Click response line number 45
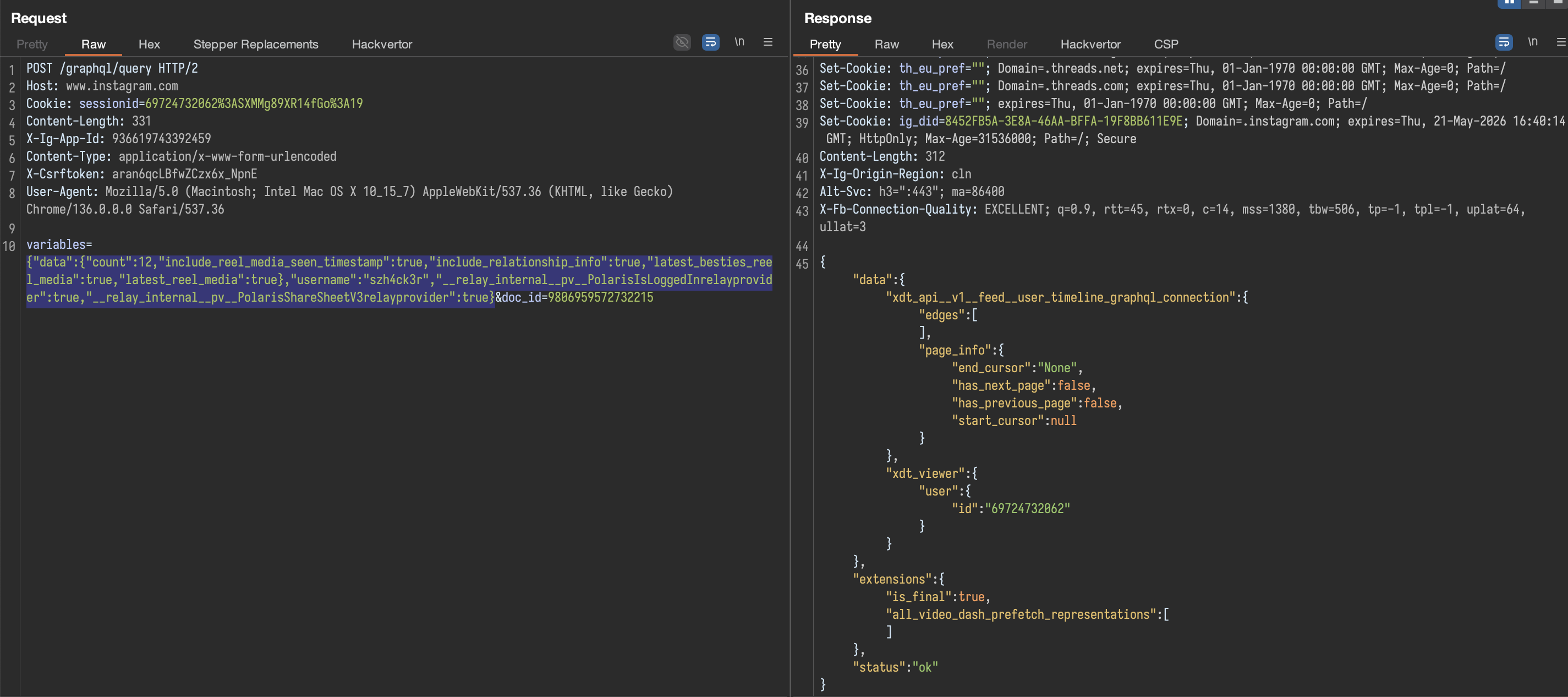This screenshot has height=697, width=1568. [802, 264]
